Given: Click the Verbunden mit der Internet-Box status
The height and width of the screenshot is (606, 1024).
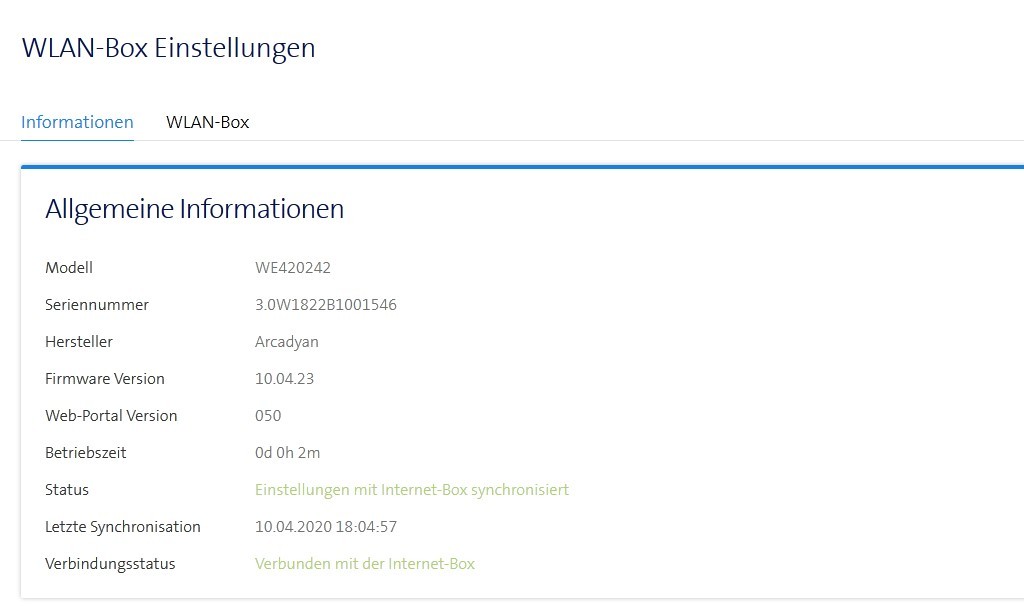Looking at the screenshot, I should click(364, 563).
